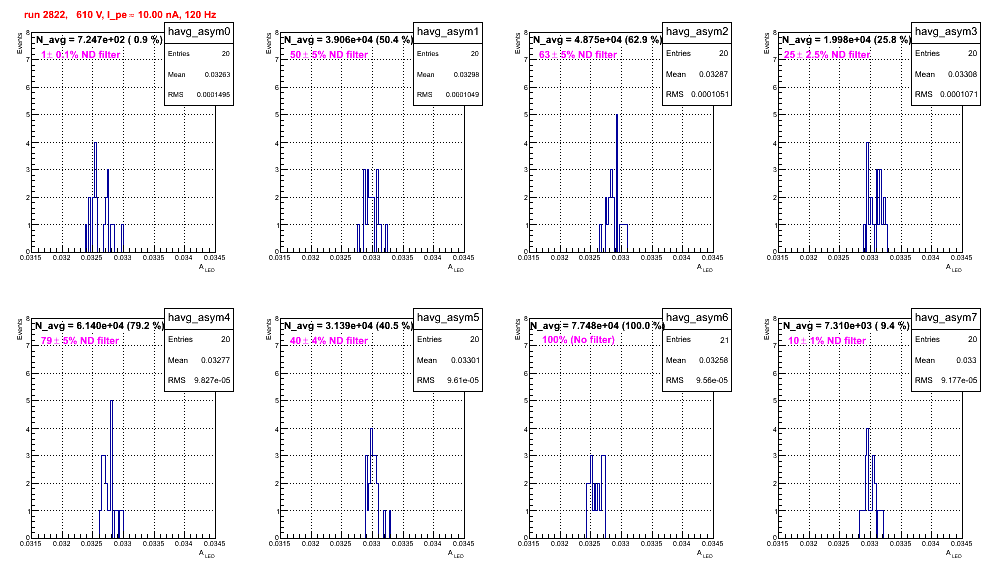Click the 40± 4% ND filter label
The image size is (996, 572).
(329, 341)
